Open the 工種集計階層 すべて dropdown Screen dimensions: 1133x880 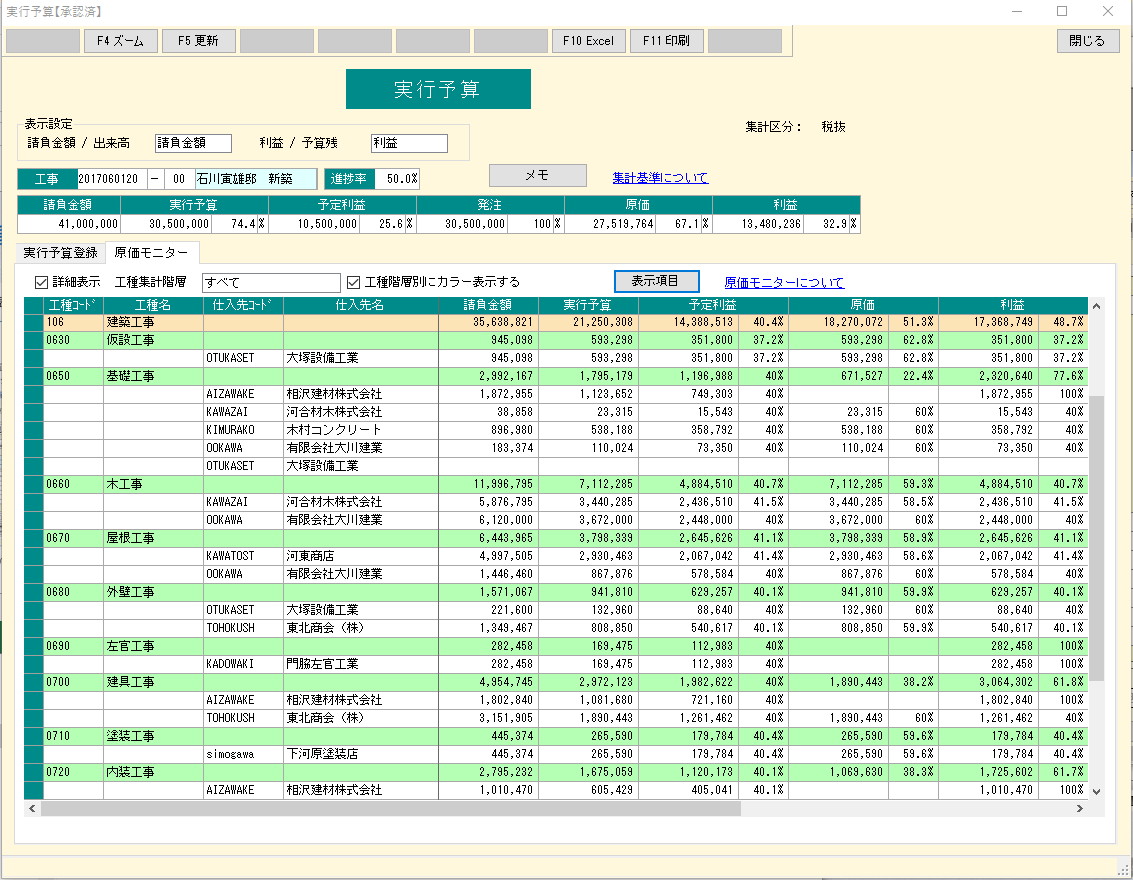coord(271,282)
